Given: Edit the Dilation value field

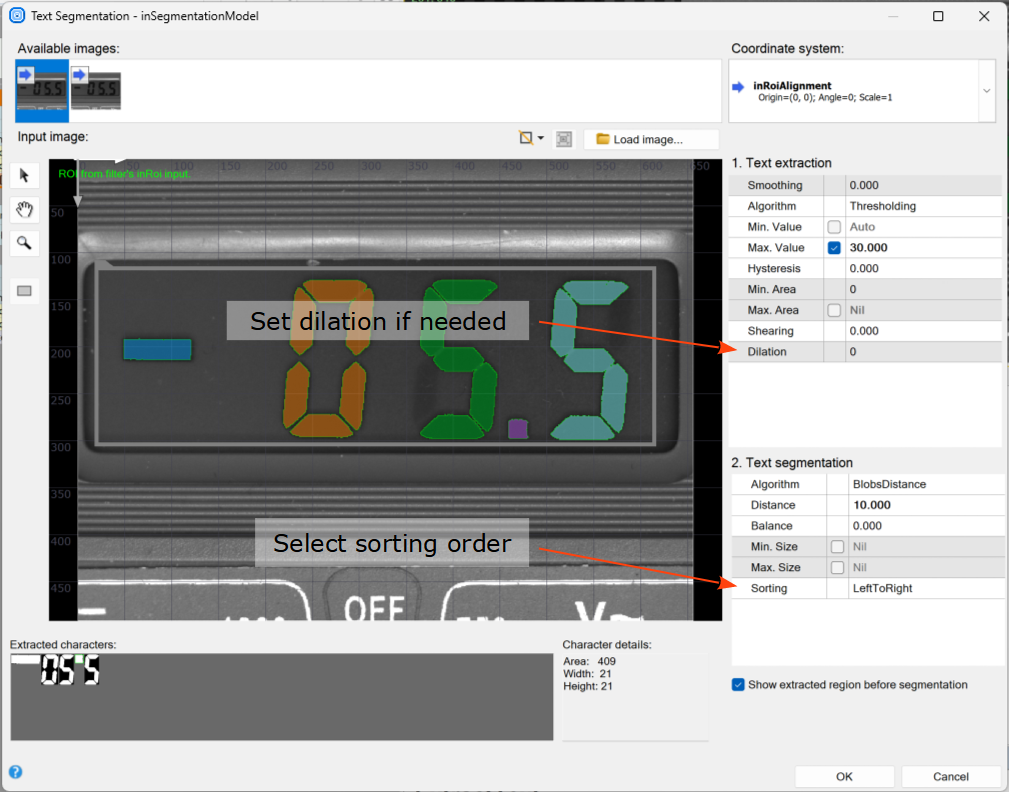Looking at the screenshot, I should pos(922,352).
